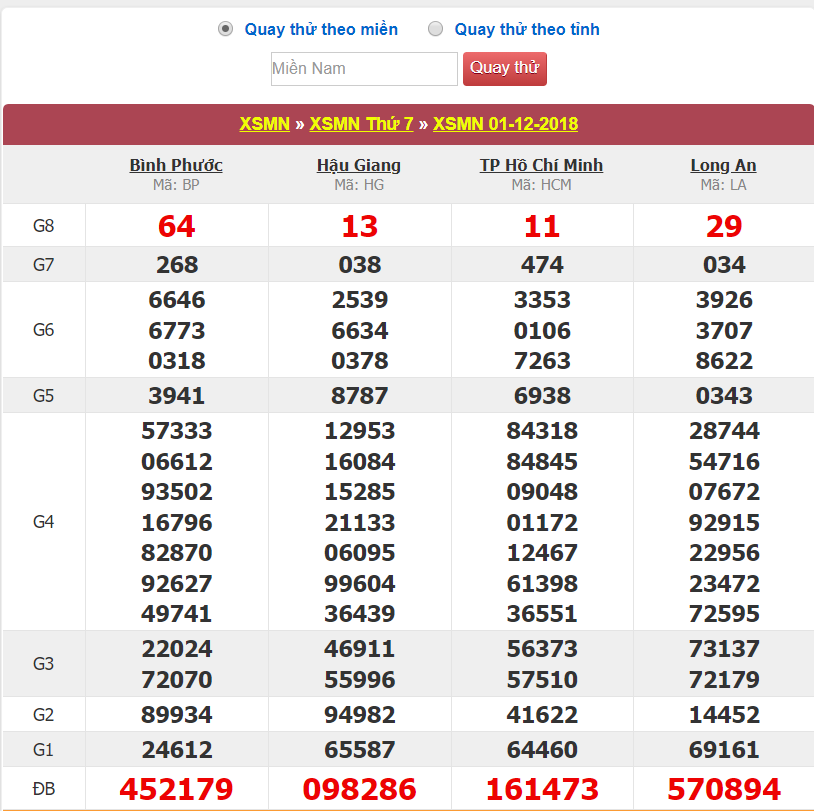Open the 'XSMN Thứ 7' link
Viewport: 814px width, 811px height.
point(361,124)
